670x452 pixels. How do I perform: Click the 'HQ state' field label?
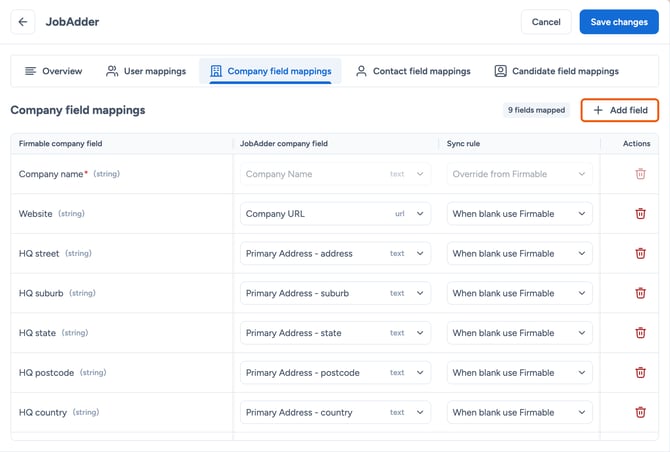pos(37,333)
